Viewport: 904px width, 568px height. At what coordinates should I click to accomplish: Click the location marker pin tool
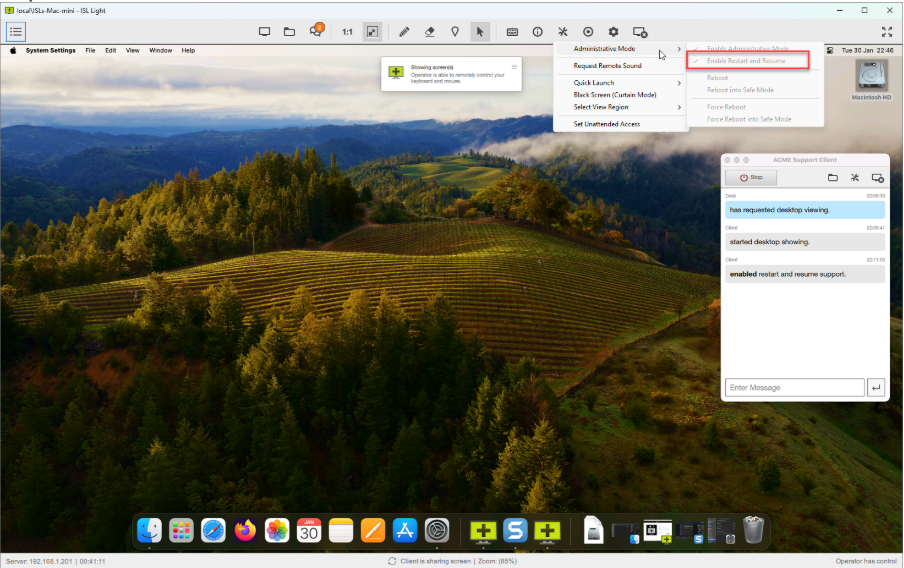coord(455,32)
